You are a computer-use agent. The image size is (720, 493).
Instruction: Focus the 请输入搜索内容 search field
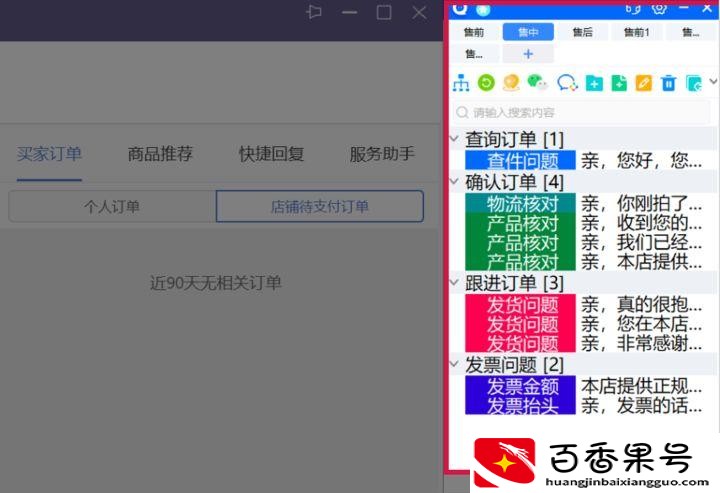pyautogui.click(x=581, y=112)
